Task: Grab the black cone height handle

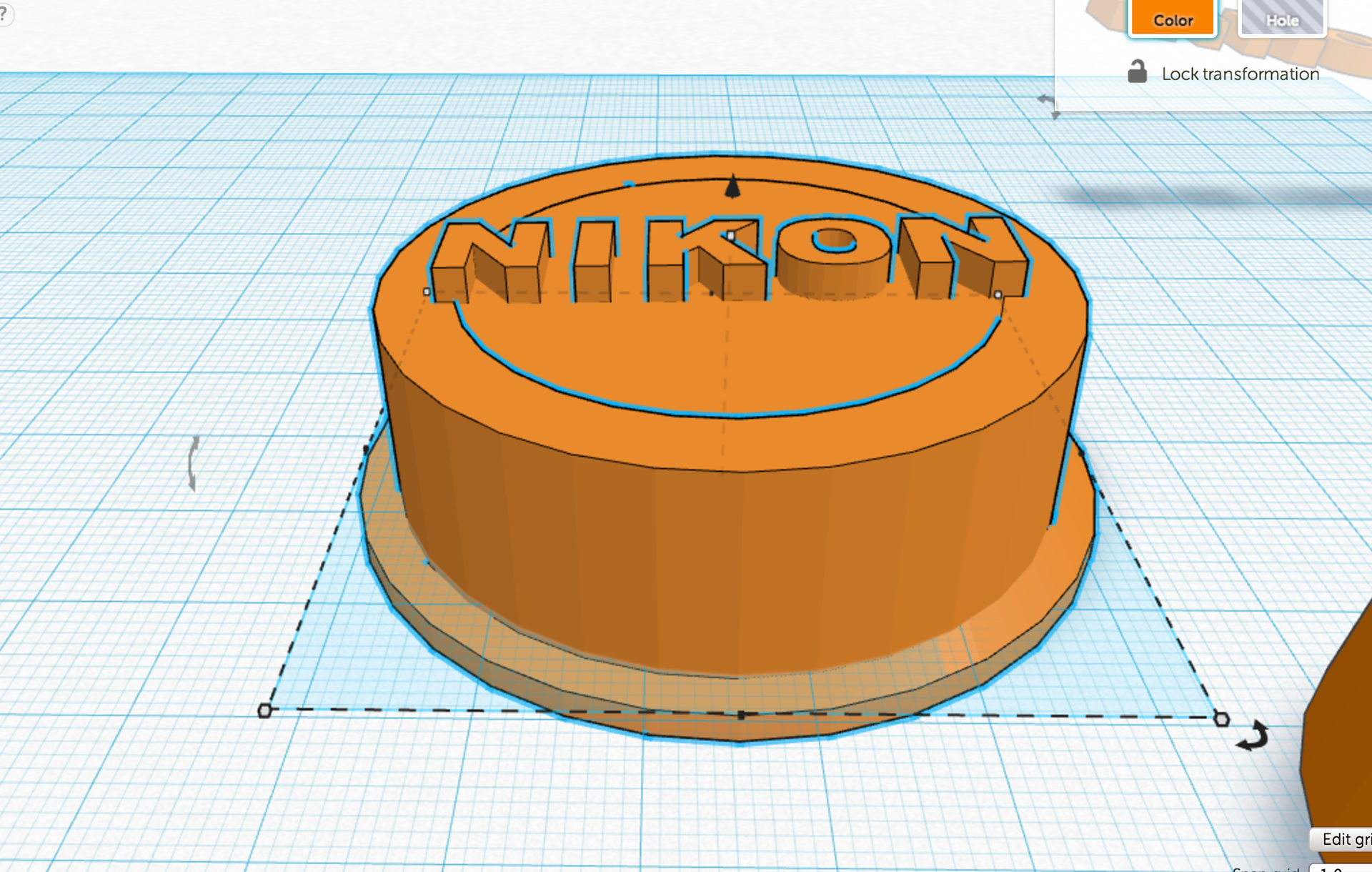Action: pos(732,187)
